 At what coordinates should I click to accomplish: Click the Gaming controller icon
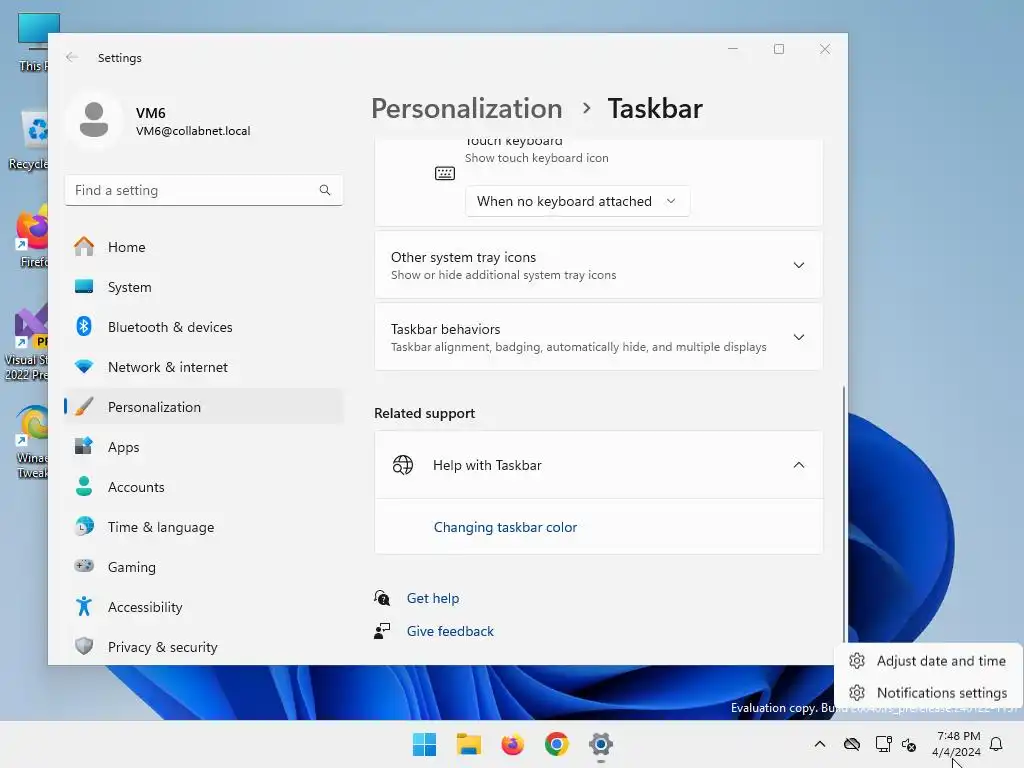point(84,566)
